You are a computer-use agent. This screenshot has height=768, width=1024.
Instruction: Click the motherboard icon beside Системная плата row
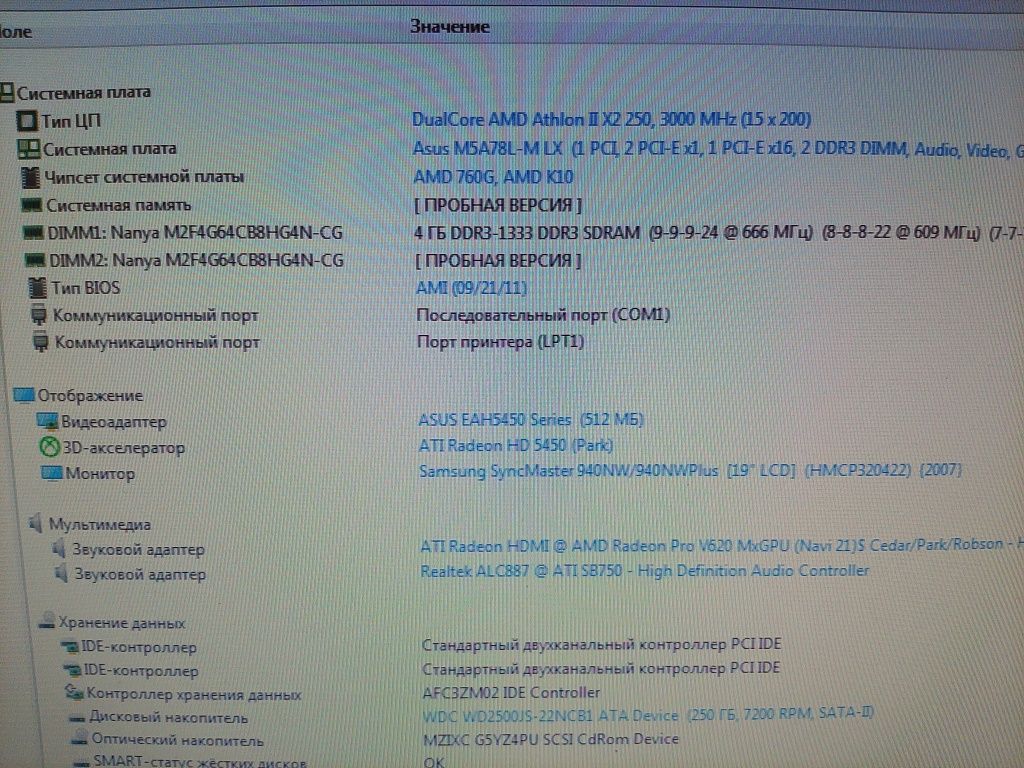29,149
